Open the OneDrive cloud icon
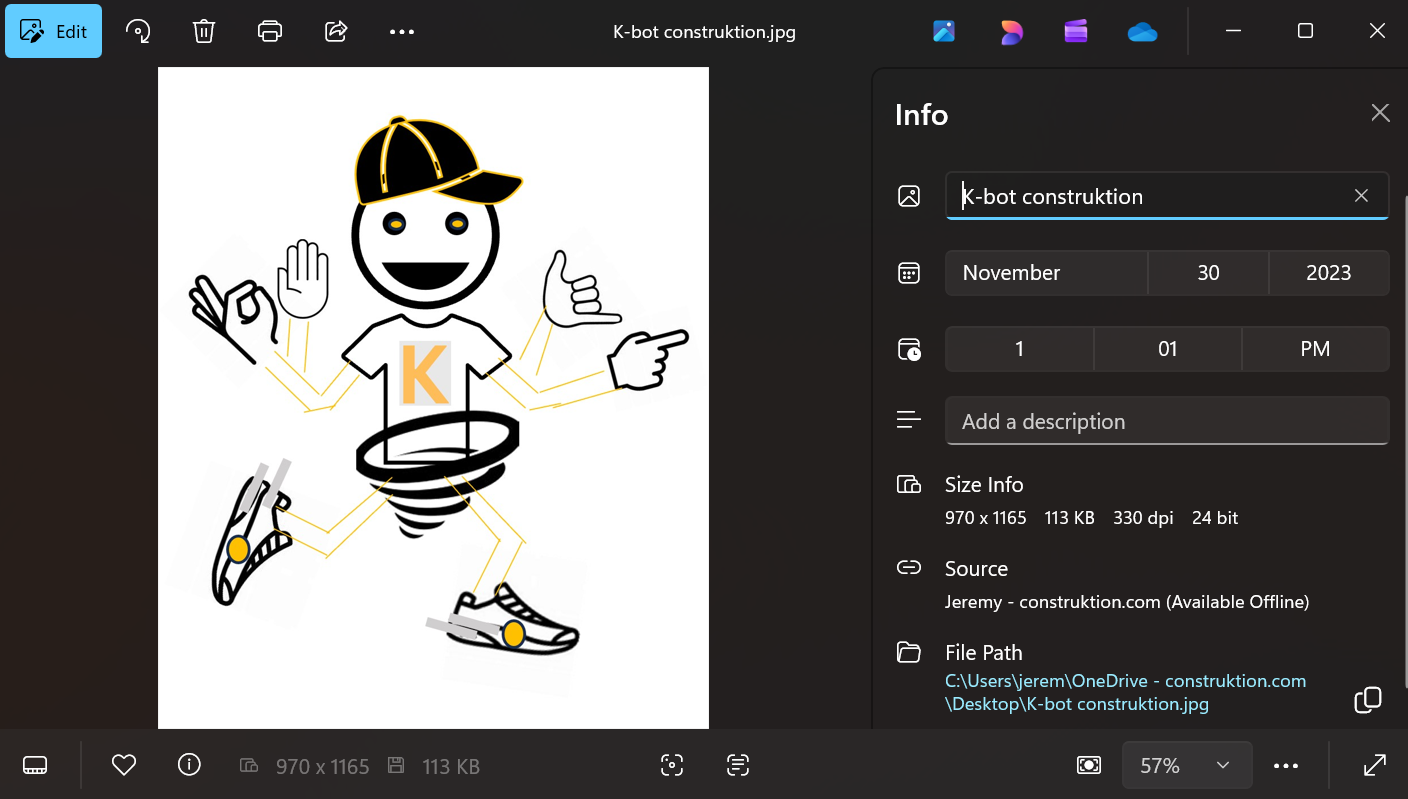Image resolution: width=1408 pixels, height=799 pixels. coord(1142,32)
